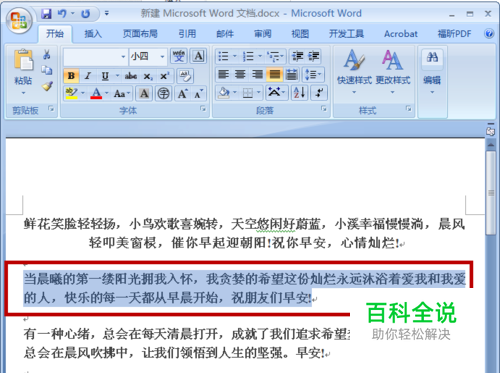The width and height of the screenshot is (500, 373).
Task: Toggle show paragraph marks
Action: coord(319,93)
